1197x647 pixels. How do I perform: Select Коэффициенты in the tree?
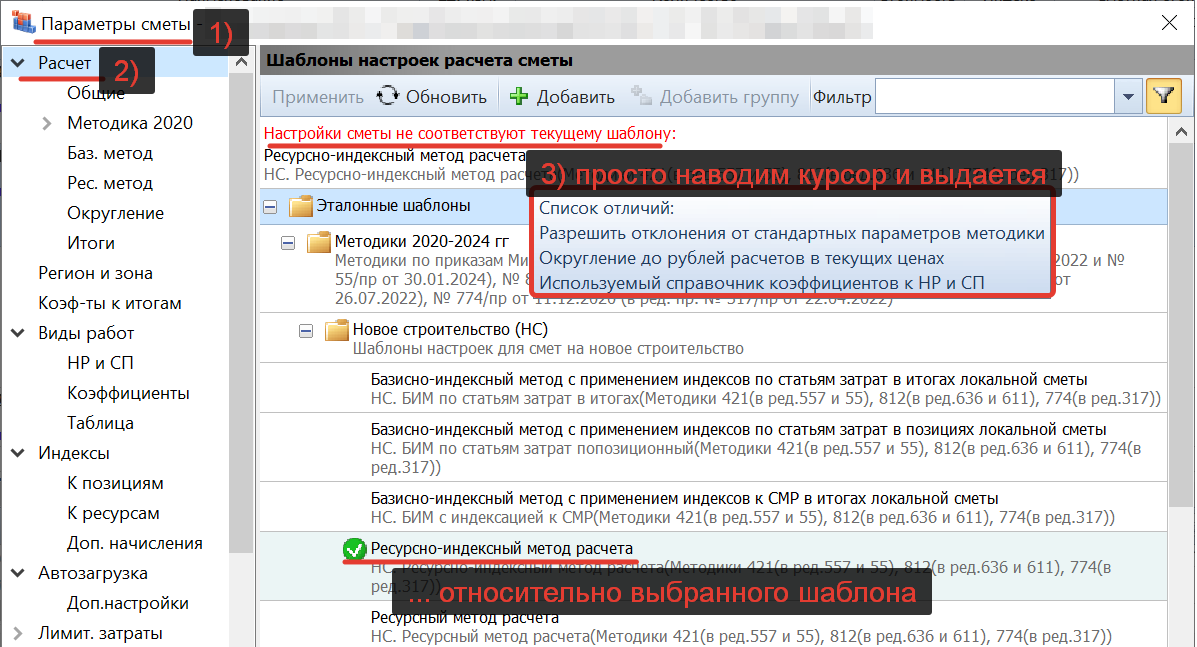coord(128,393)
